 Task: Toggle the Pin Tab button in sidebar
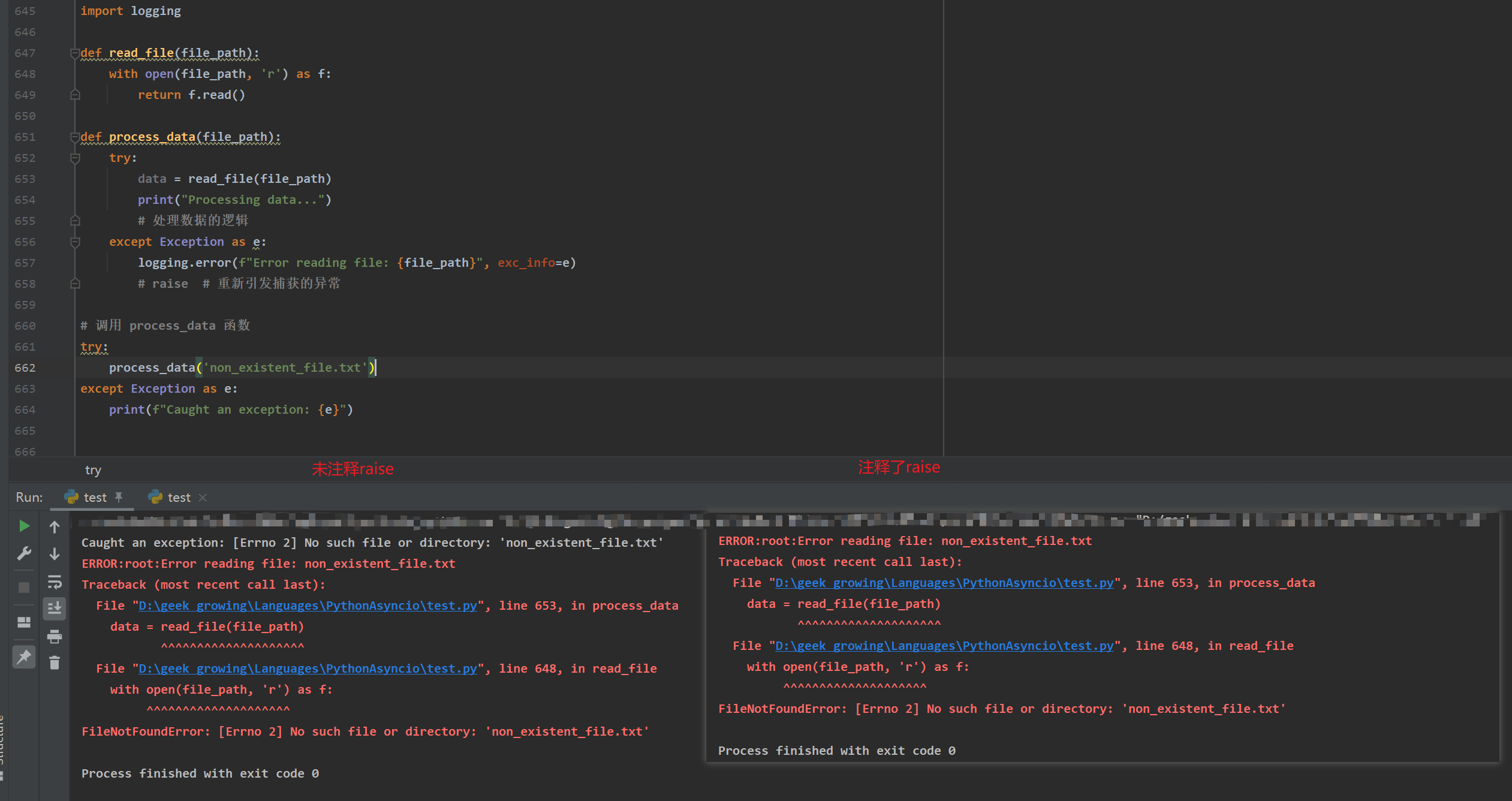coord(24,657)
